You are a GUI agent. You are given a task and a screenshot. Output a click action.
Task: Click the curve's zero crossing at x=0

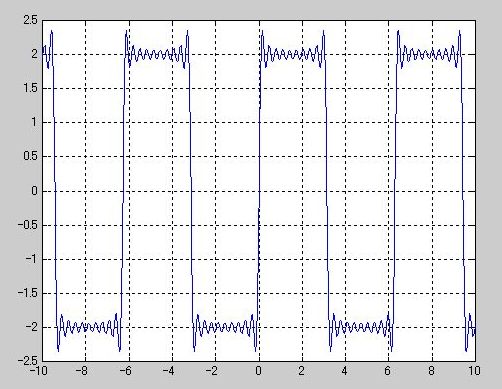point(259,191)
